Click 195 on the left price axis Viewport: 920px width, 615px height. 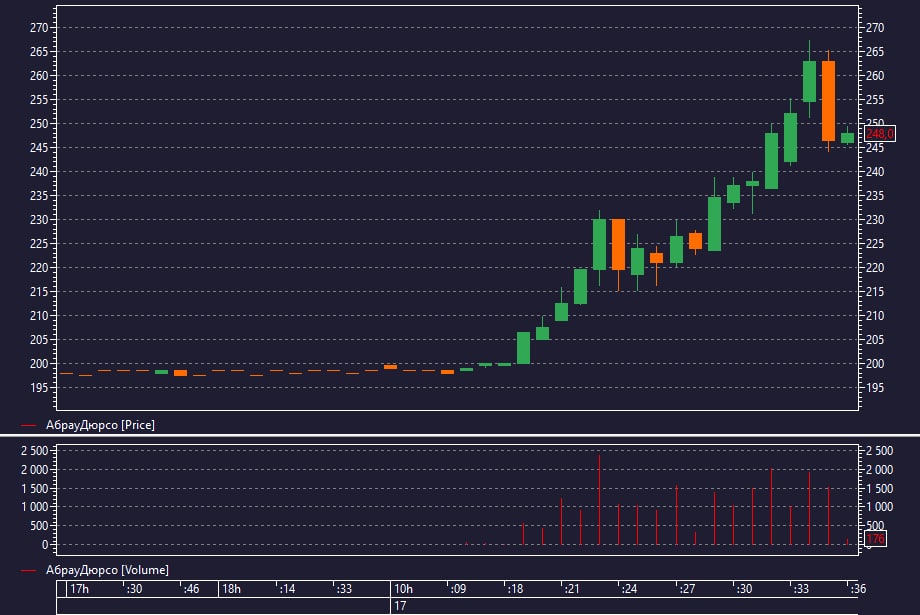(x=39, y=387)
